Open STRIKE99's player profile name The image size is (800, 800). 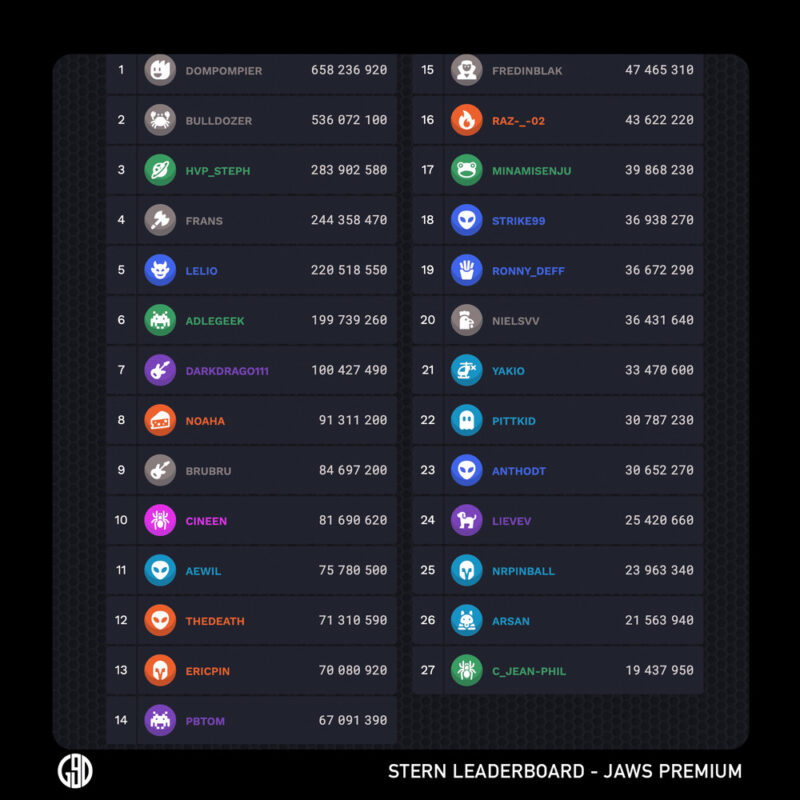518,221
